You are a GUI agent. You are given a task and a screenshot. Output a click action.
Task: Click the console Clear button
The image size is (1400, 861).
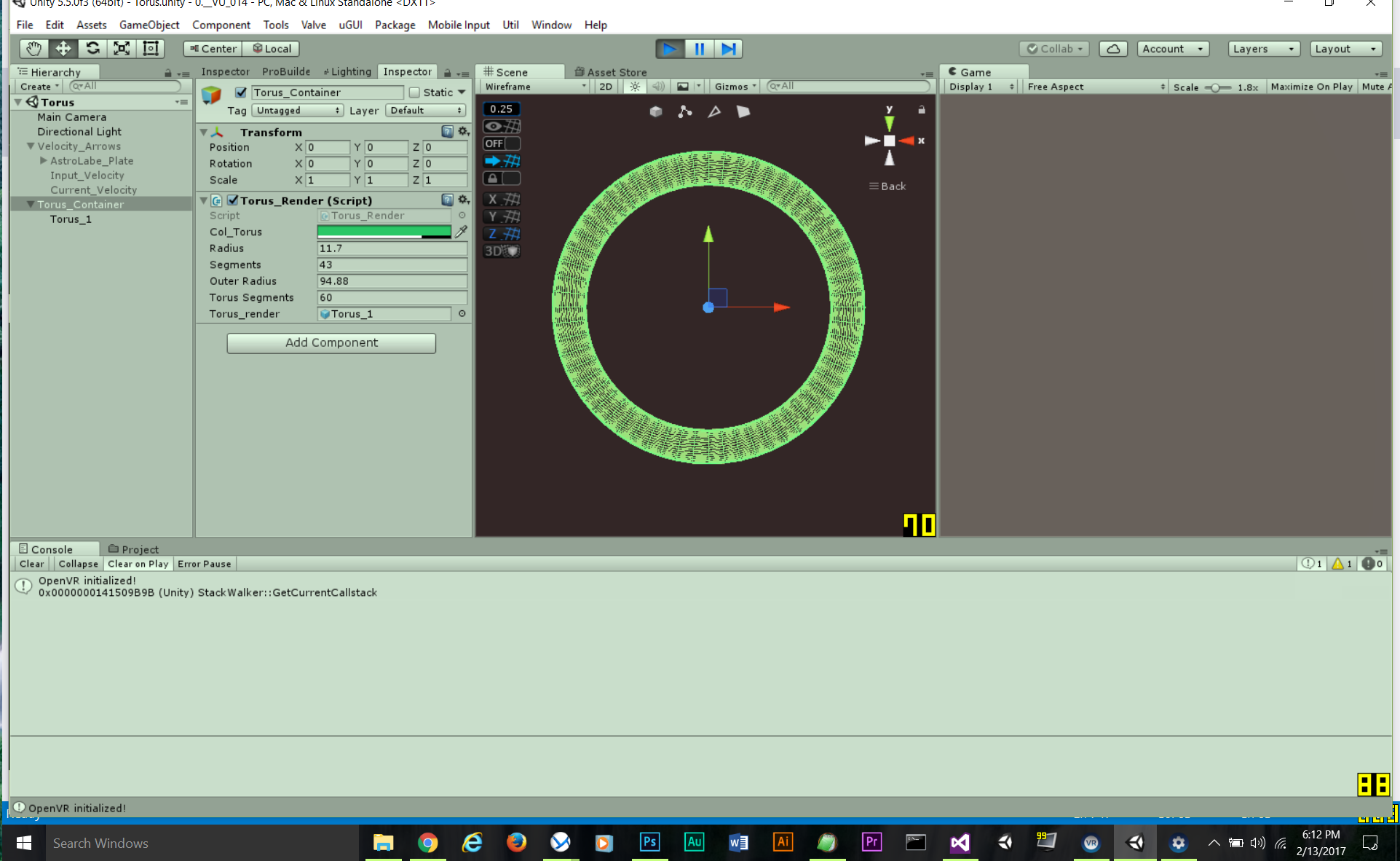tap(31, 564)
